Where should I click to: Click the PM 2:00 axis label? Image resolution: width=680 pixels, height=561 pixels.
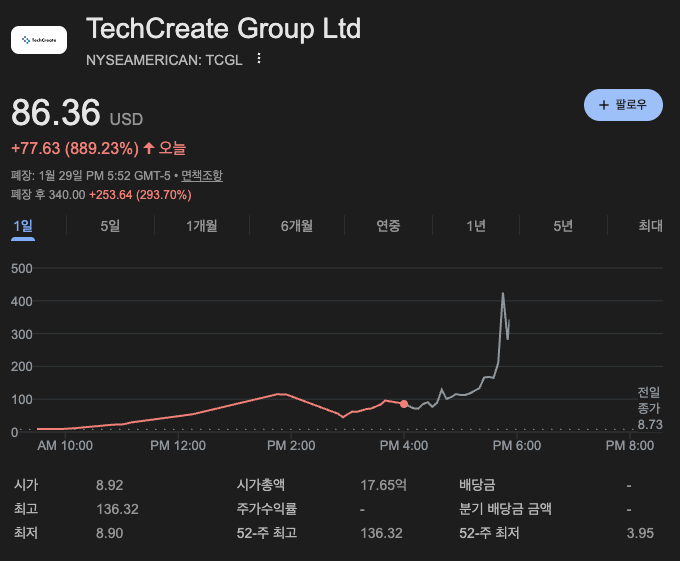tap(291, 445)
